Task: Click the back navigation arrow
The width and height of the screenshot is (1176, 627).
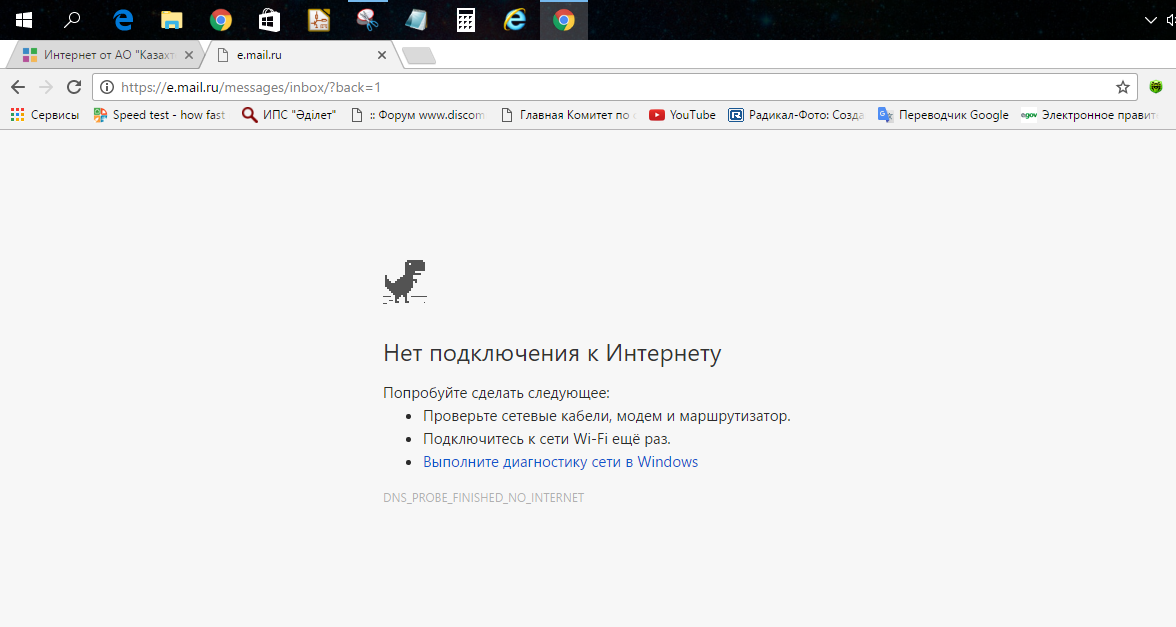Action: coord(17,87)
